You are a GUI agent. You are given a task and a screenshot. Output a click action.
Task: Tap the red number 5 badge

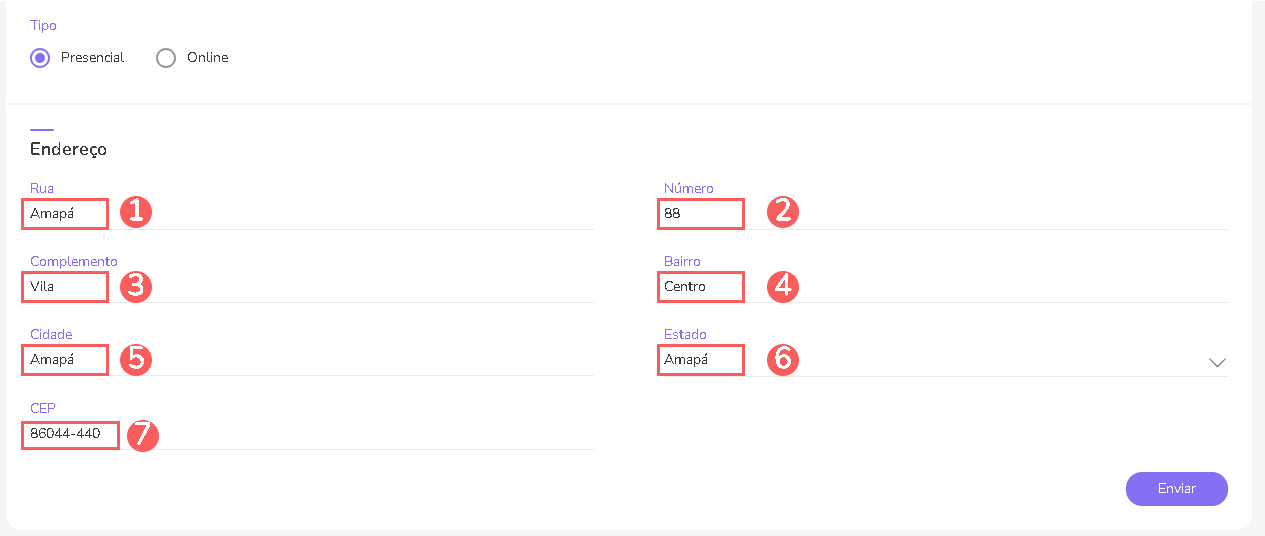[x=136, y=359]
